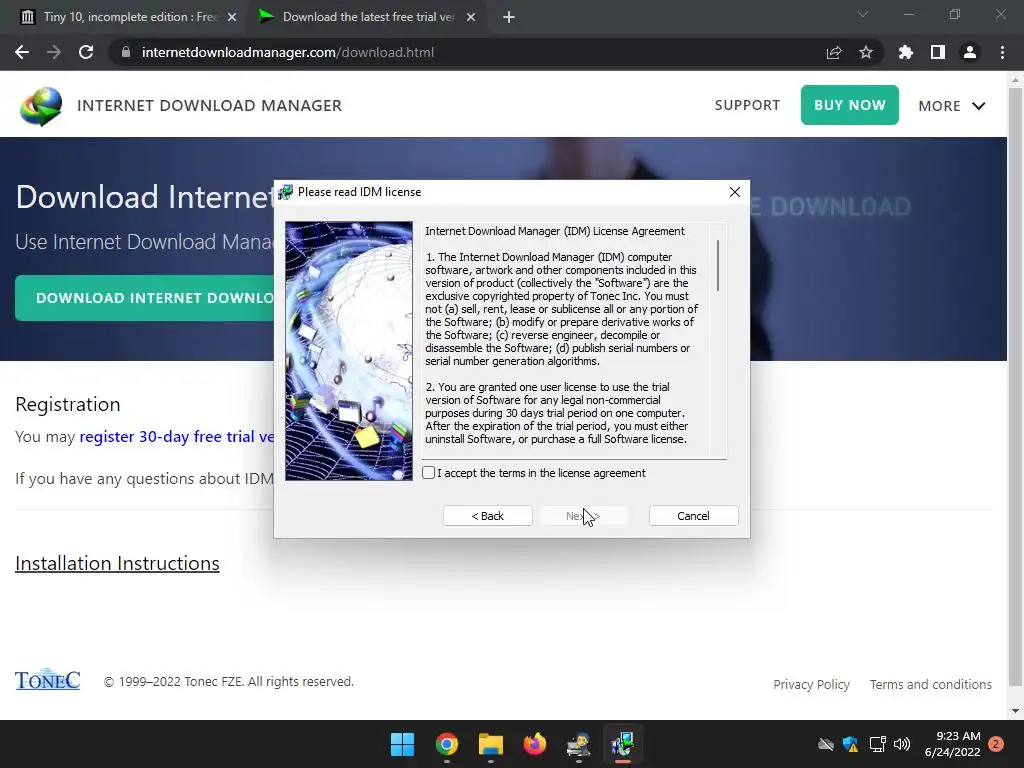Open Windows Security tray icon
Image resolution: width=1024 pixels, height=768 pixels.
[x=850, y=744]
